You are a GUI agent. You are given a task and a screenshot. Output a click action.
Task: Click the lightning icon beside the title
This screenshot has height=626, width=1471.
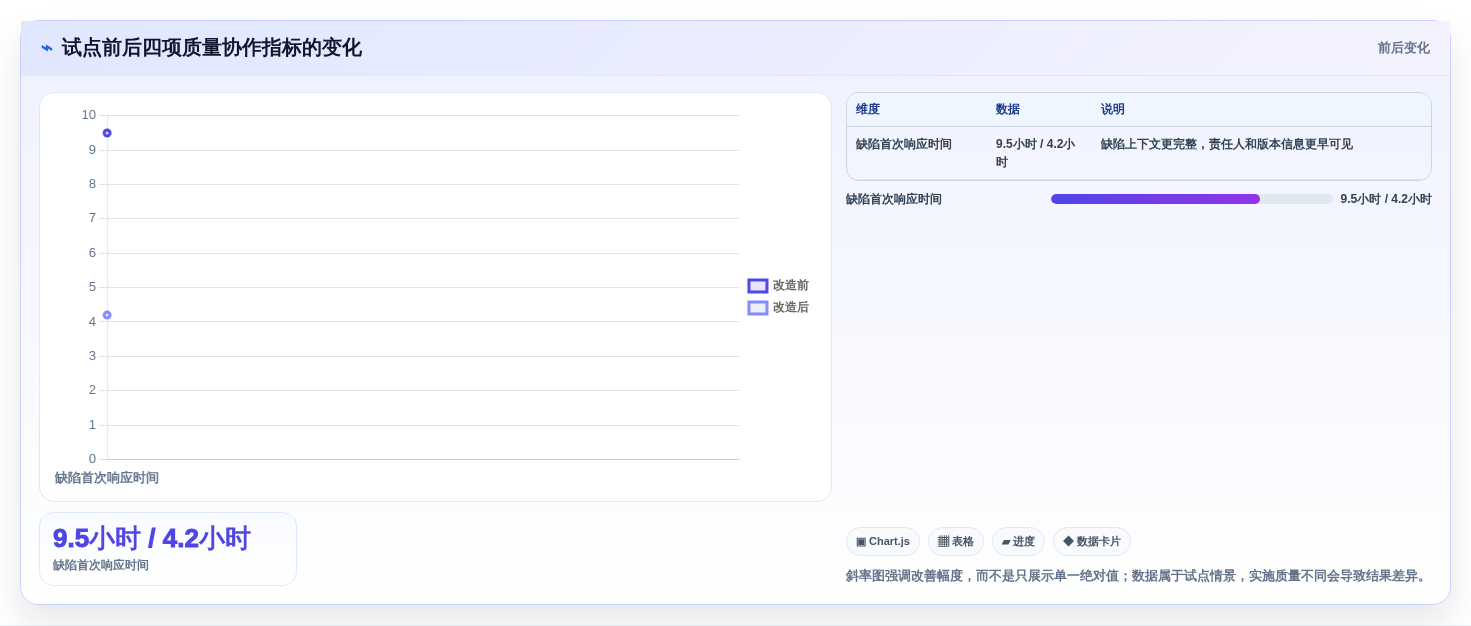coord(47,48)
